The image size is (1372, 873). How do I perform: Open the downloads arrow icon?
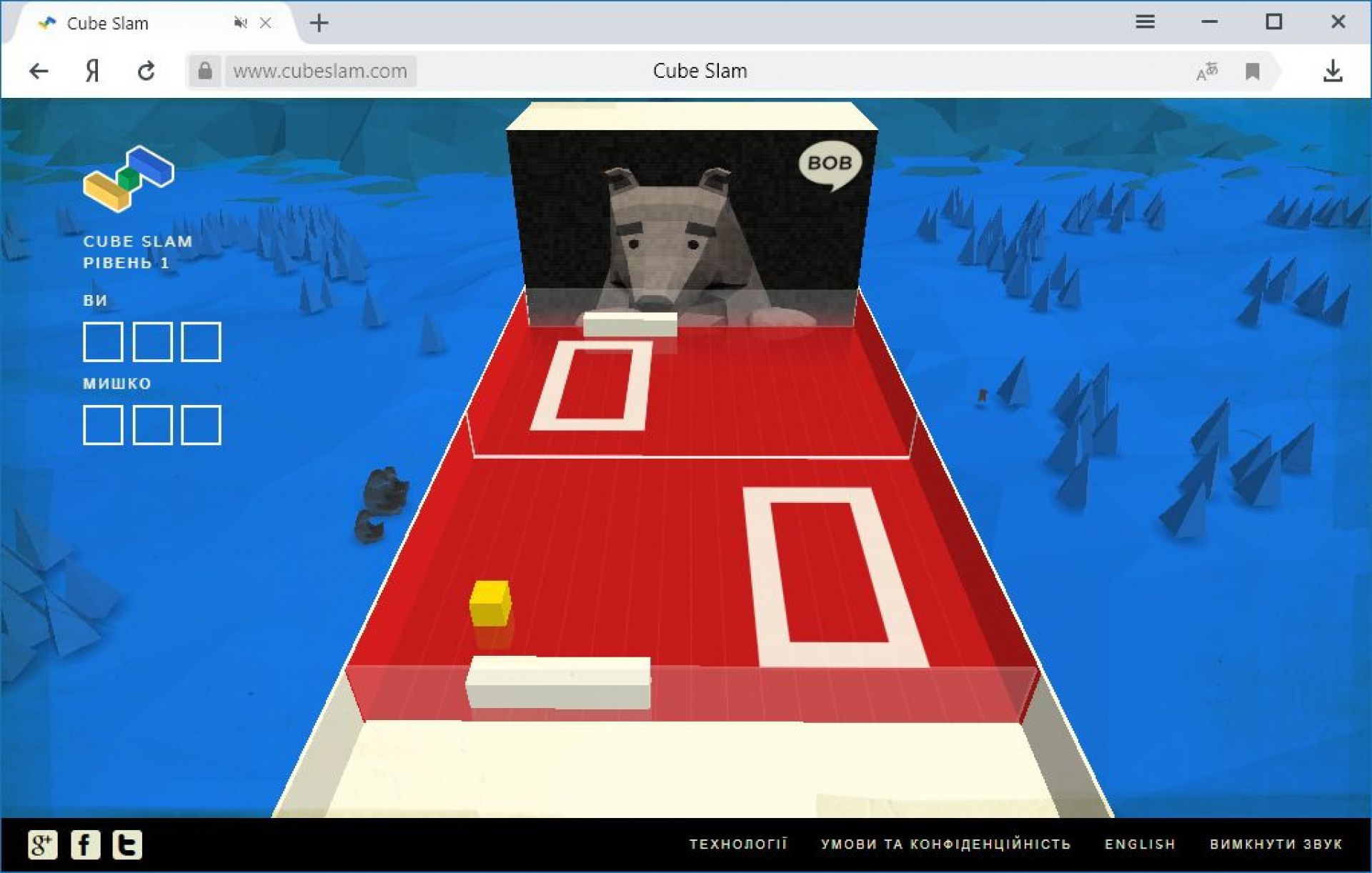[1332, 71]
